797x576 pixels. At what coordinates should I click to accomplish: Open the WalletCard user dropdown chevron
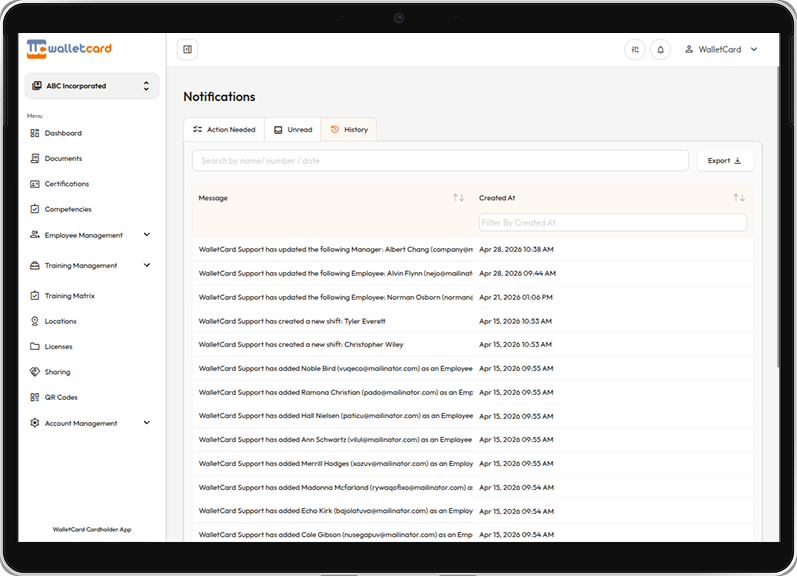point(754,49)
